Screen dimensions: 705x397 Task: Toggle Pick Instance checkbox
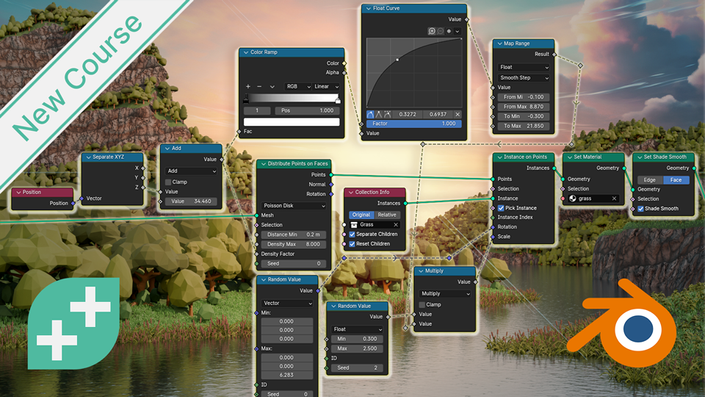click(x=501, y=208)
